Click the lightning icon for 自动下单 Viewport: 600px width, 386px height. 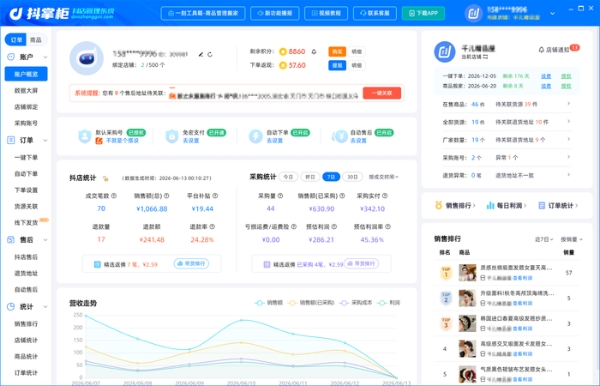click(255, 136)
